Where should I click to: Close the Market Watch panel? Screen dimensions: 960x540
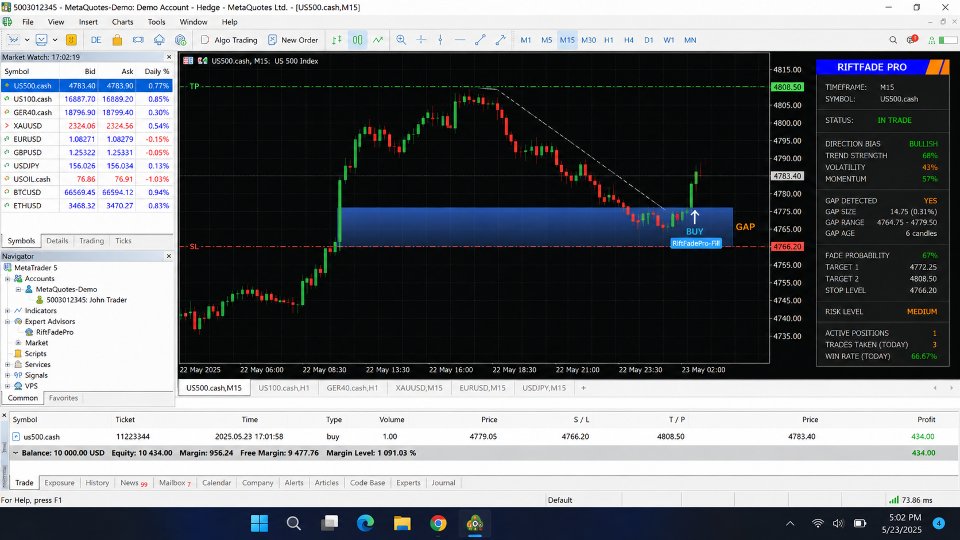point(169,57)
